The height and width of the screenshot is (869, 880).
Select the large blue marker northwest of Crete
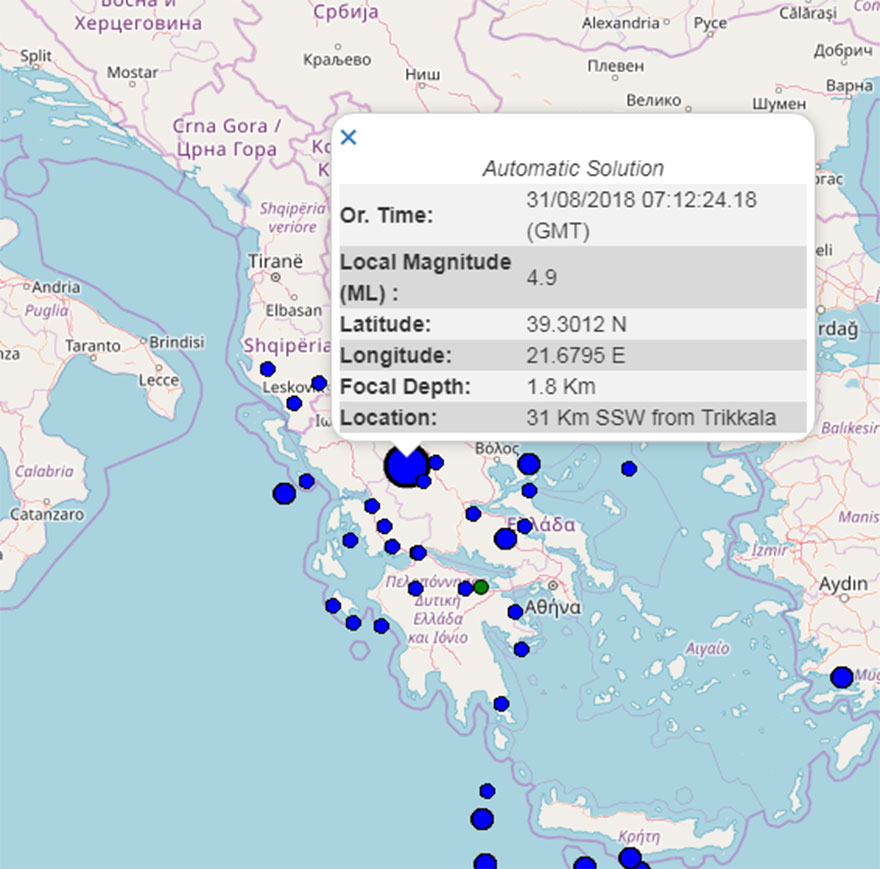click(x=482, y=819)
